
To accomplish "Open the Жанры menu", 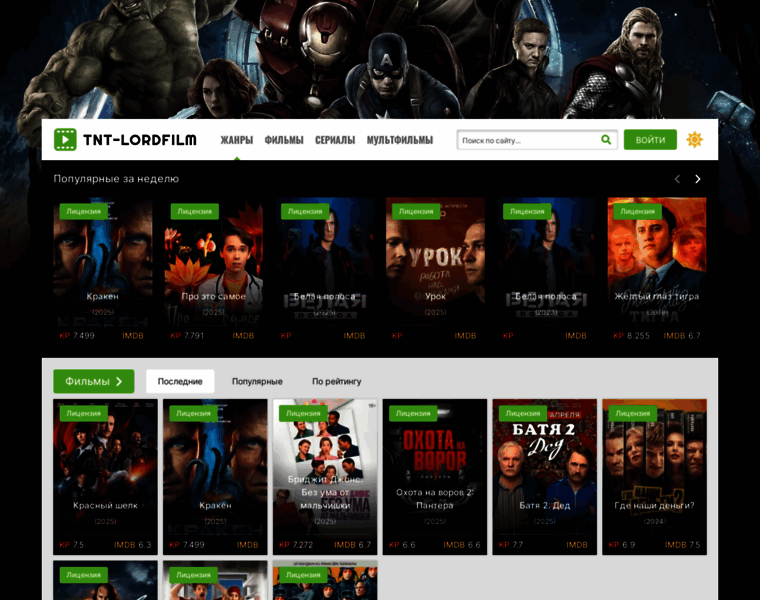I will point(237,140).
